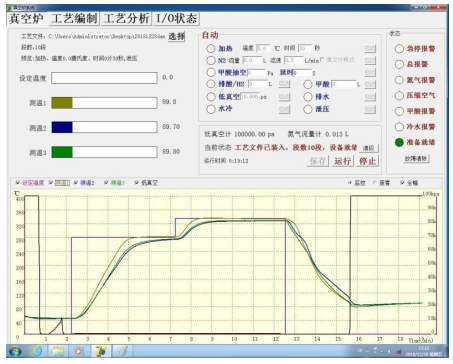Click the 测温1 olive temperature bar
The height and width of the screenshot is (364, 453).
pyautogui.click(x=104, y=103)
